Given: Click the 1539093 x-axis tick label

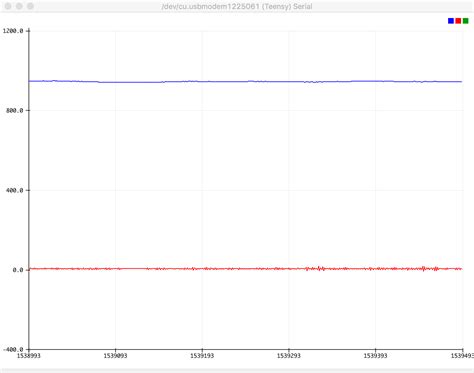Looking at the screenshot, I should 115,356.
